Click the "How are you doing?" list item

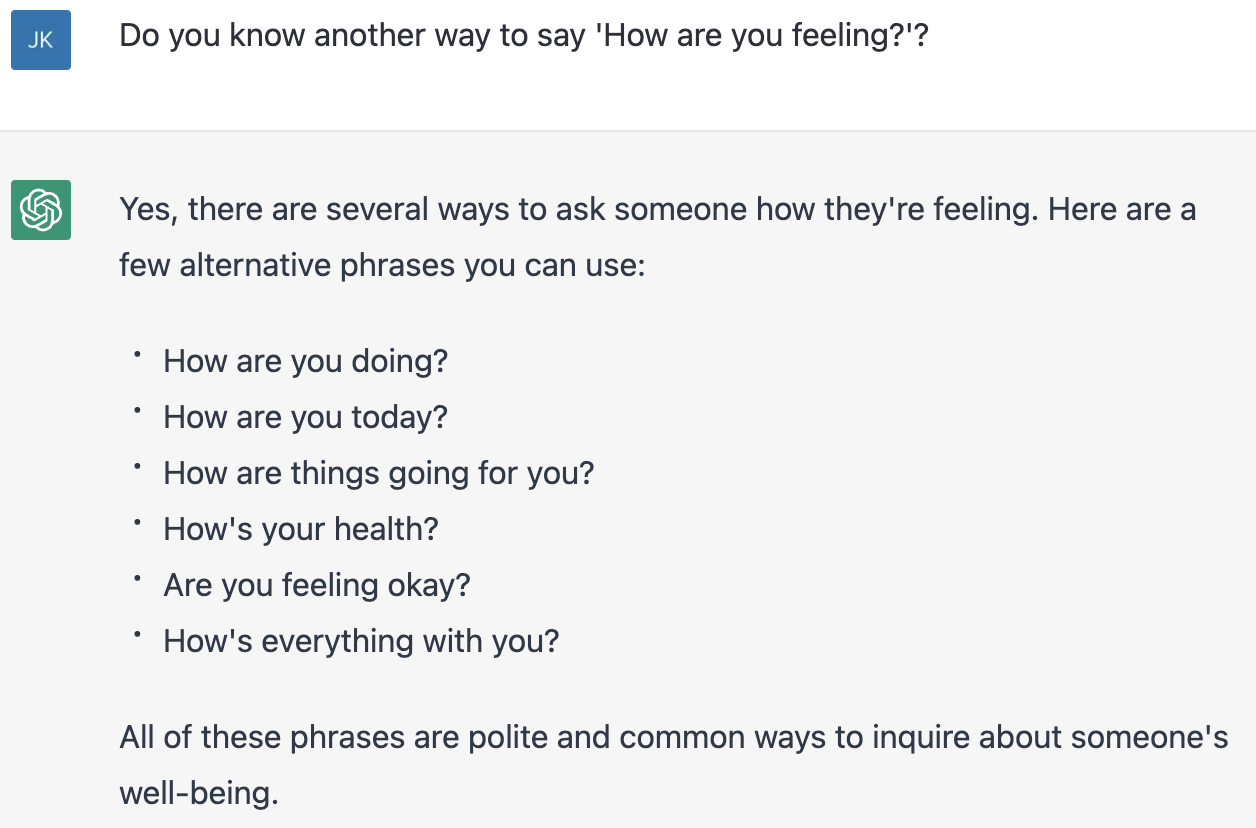tap(305, 360)
